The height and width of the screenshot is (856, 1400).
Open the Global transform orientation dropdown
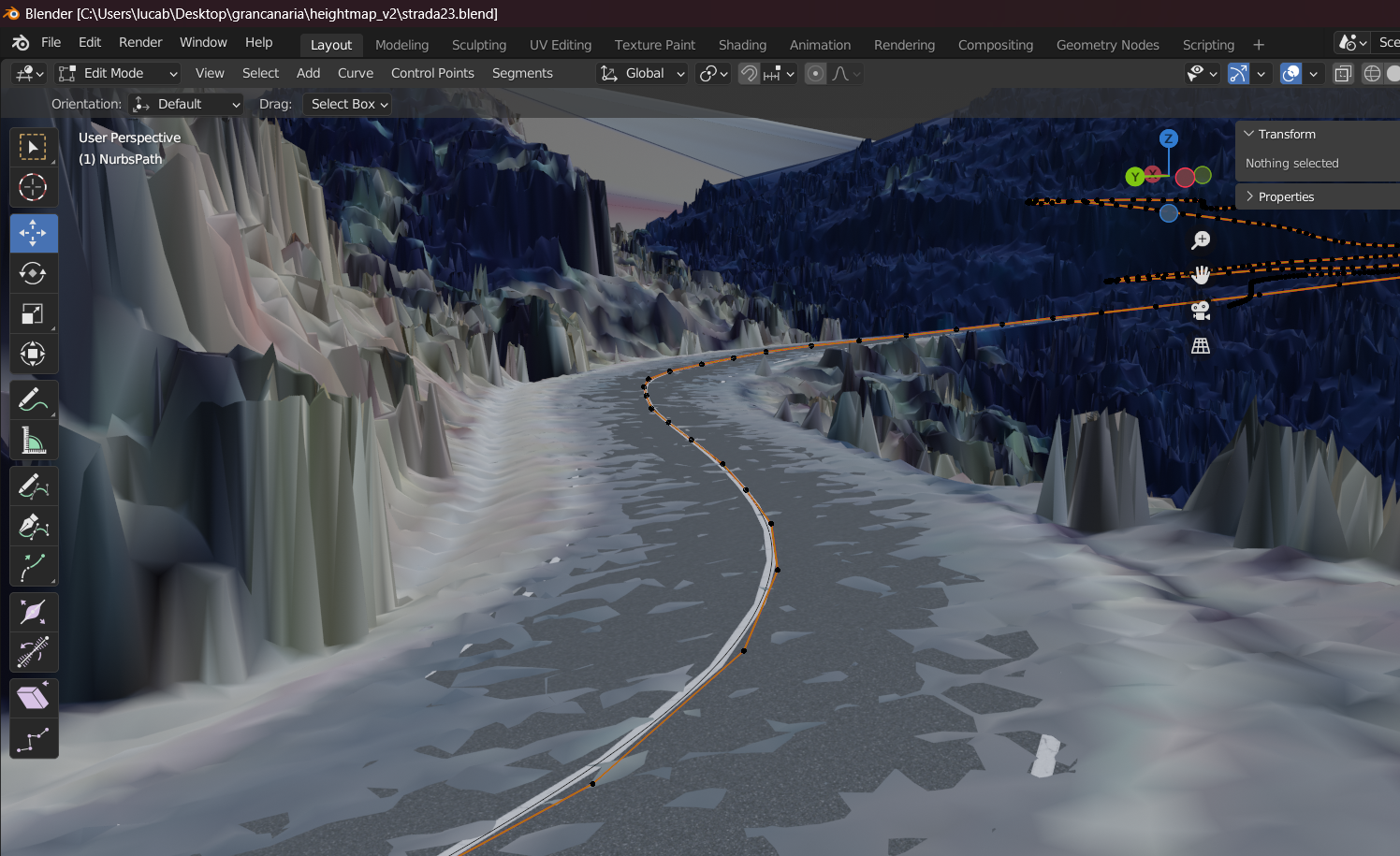(643, 74)
